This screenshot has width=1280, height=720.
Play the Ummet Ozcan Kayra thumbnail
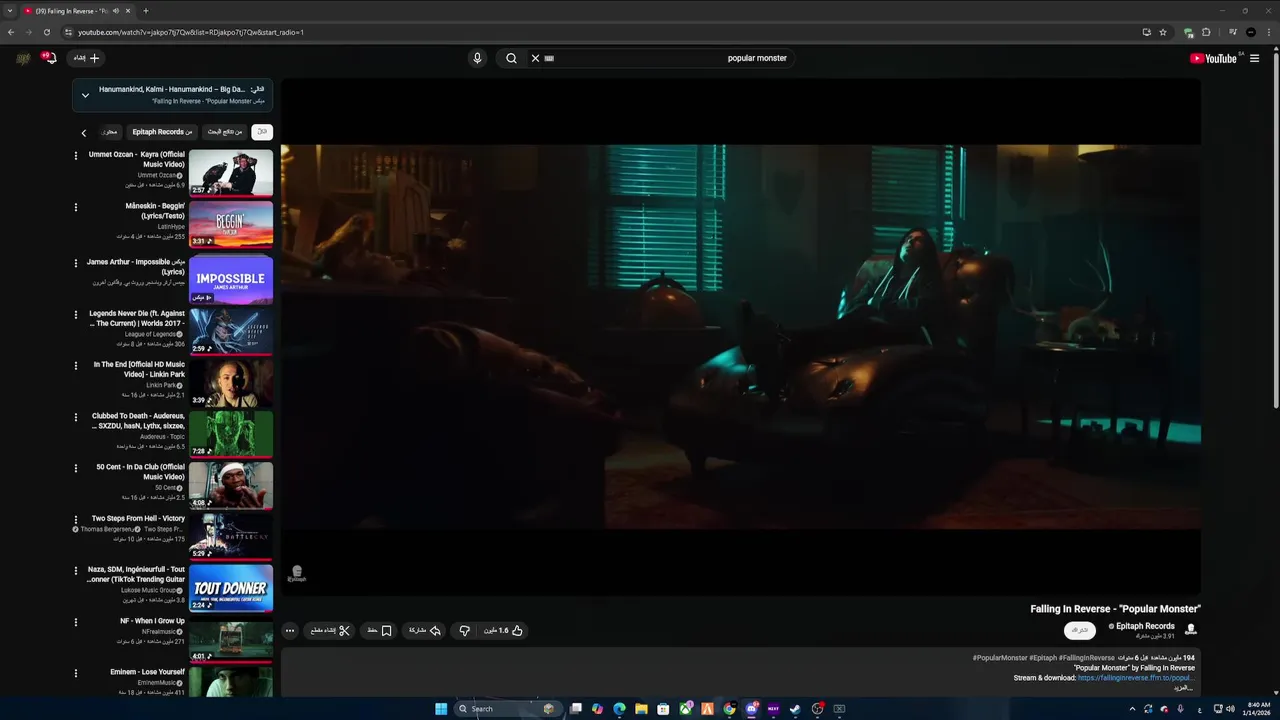tap(231, 173)
